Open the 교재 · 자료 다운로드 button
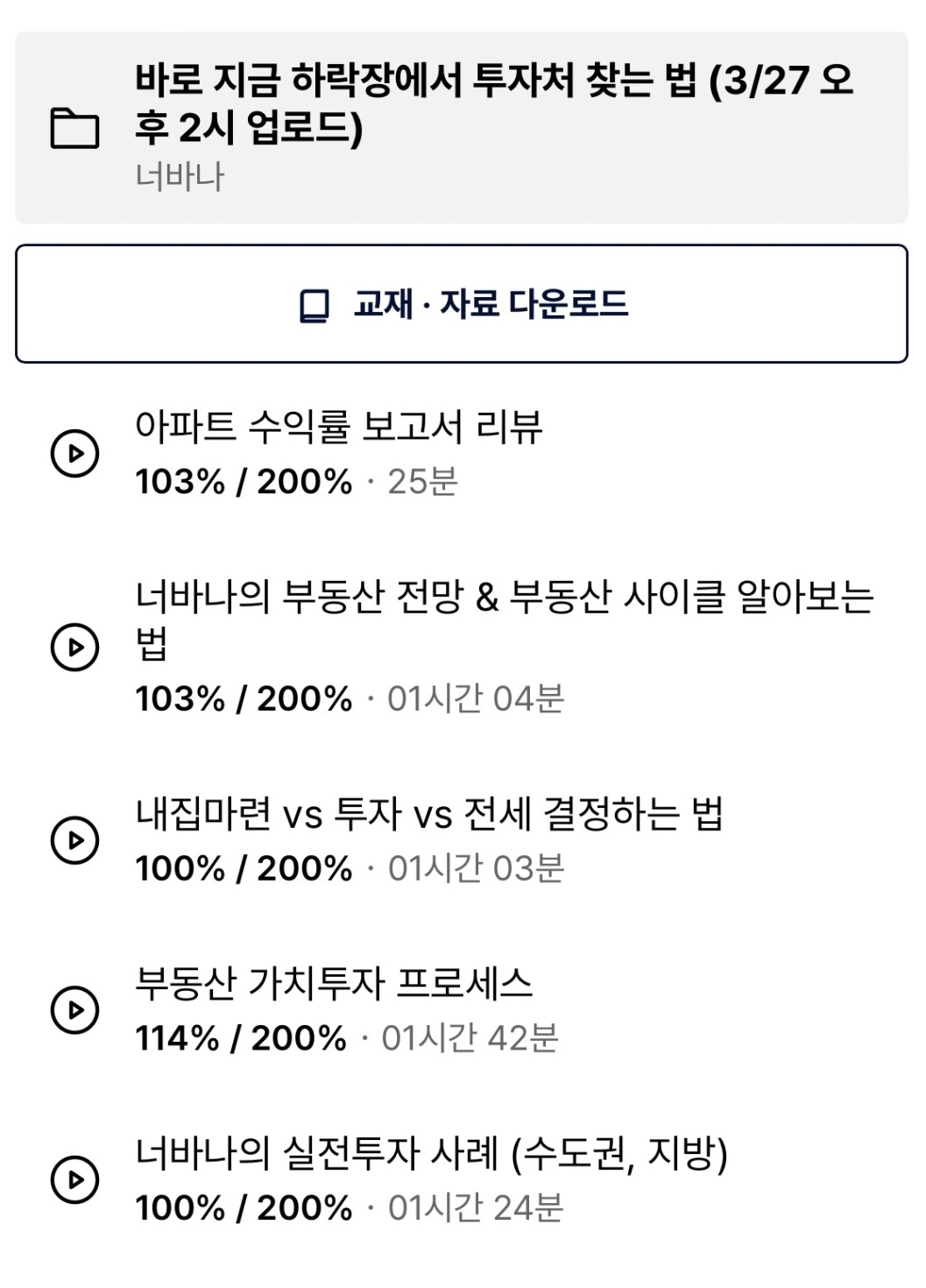 (x=462, y=304)
